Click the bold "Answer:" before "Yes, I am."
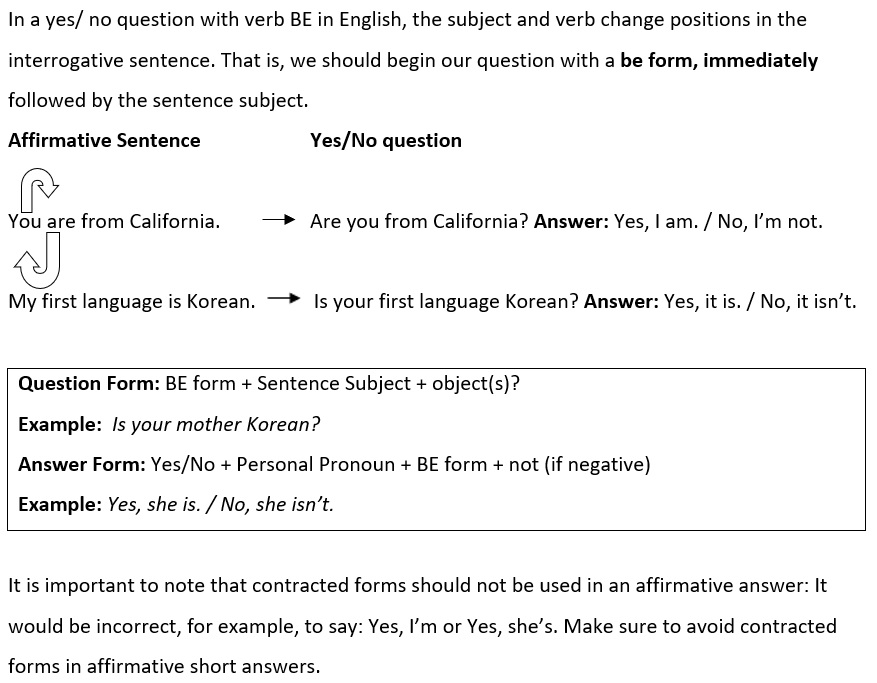Viewport: 877px width, 683px height. (571, 222)
